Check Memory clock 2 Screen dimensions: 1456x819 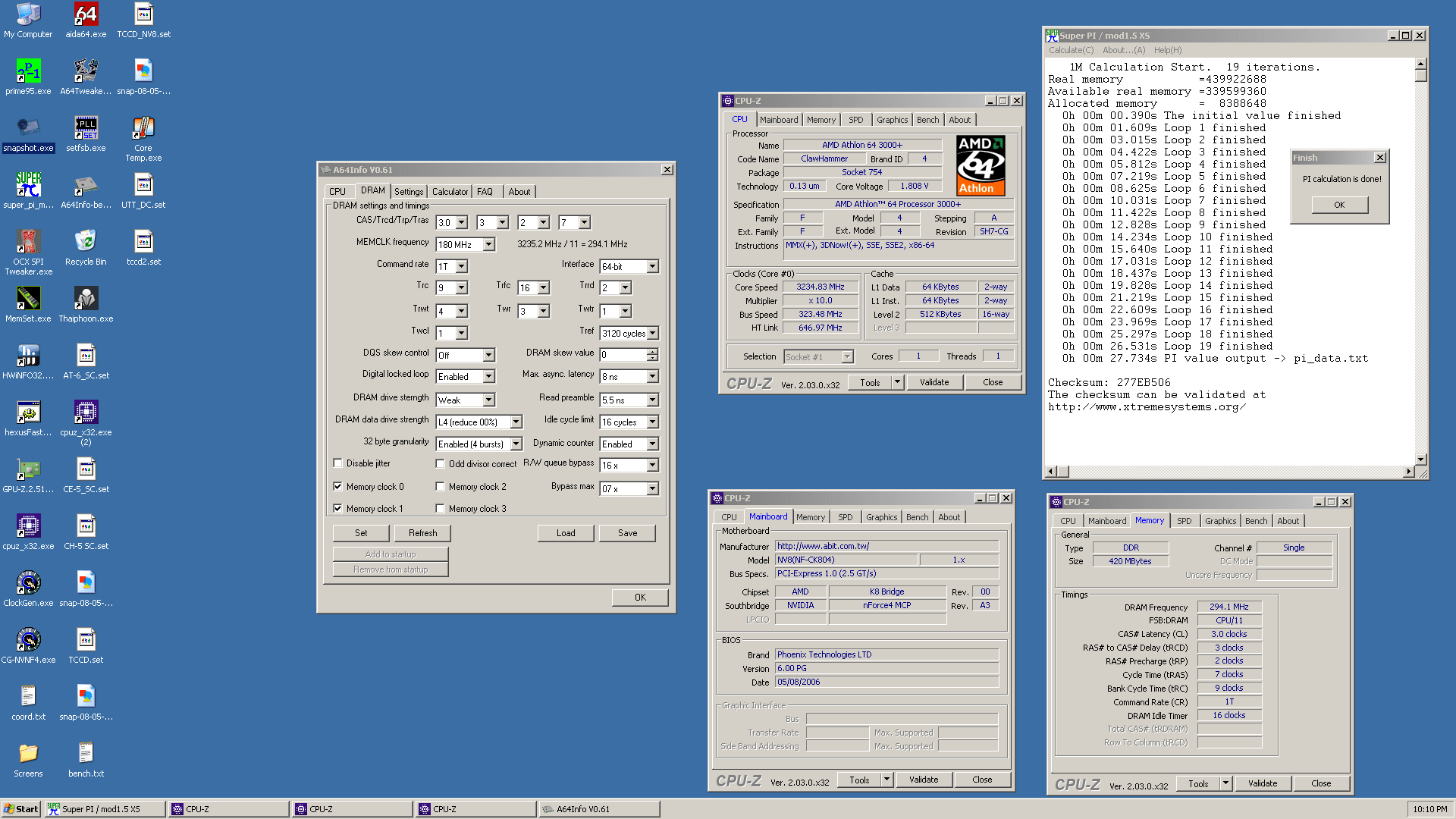click(440, 487)
